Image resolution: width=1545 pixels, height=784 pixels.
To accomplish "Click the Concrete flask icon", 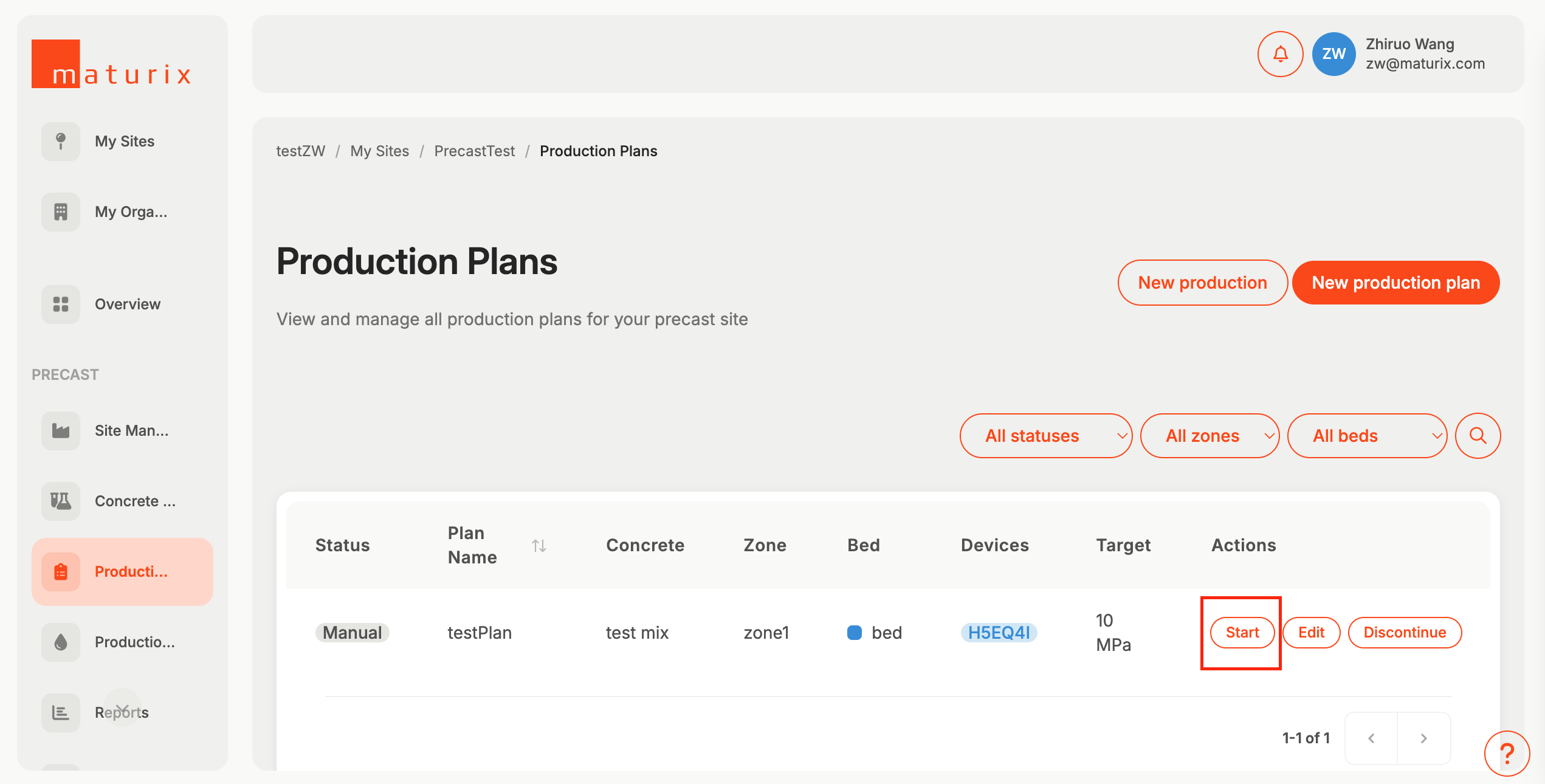I will [x=61, y=501].
